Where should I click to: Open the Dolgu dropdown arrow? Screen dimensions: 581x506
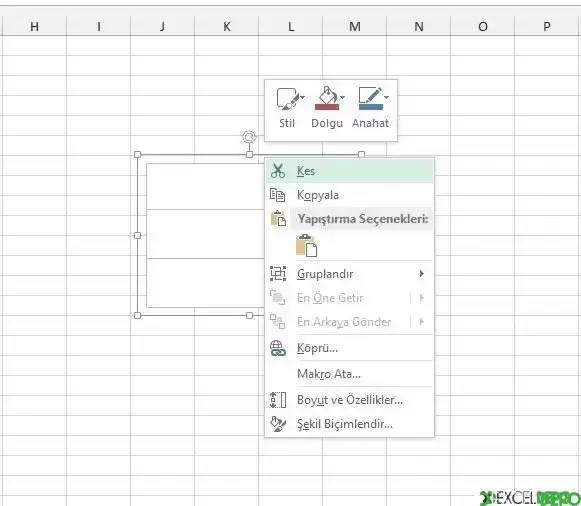click(342, 97)
